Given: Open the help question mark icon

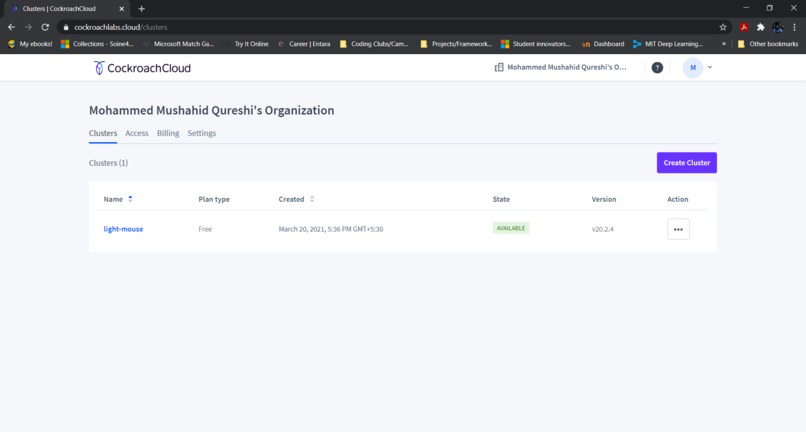Looking at the screenshot, I should 657,67.
